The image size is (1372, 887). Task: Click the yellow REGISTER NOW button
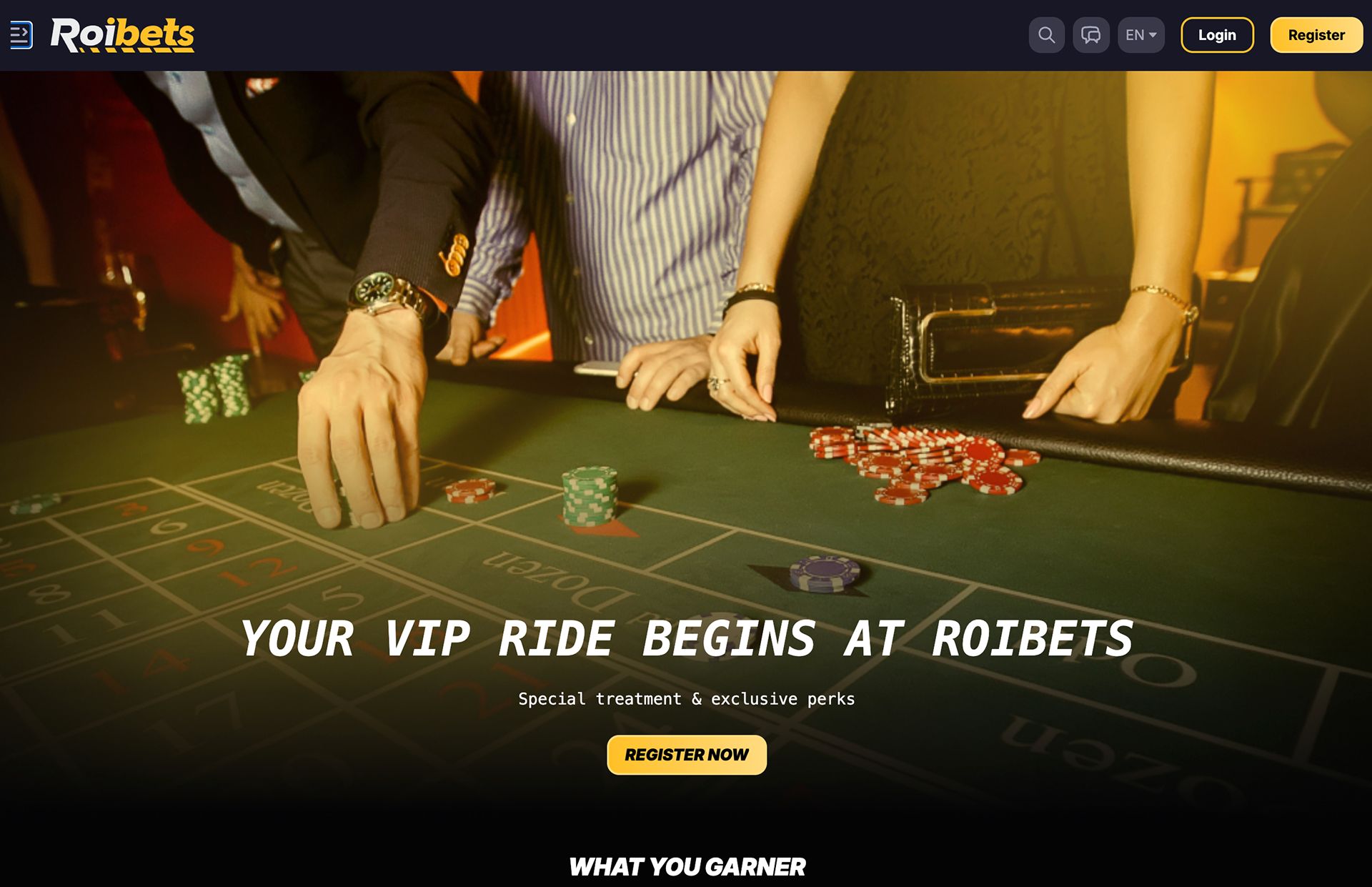click(x=687, y=755)
